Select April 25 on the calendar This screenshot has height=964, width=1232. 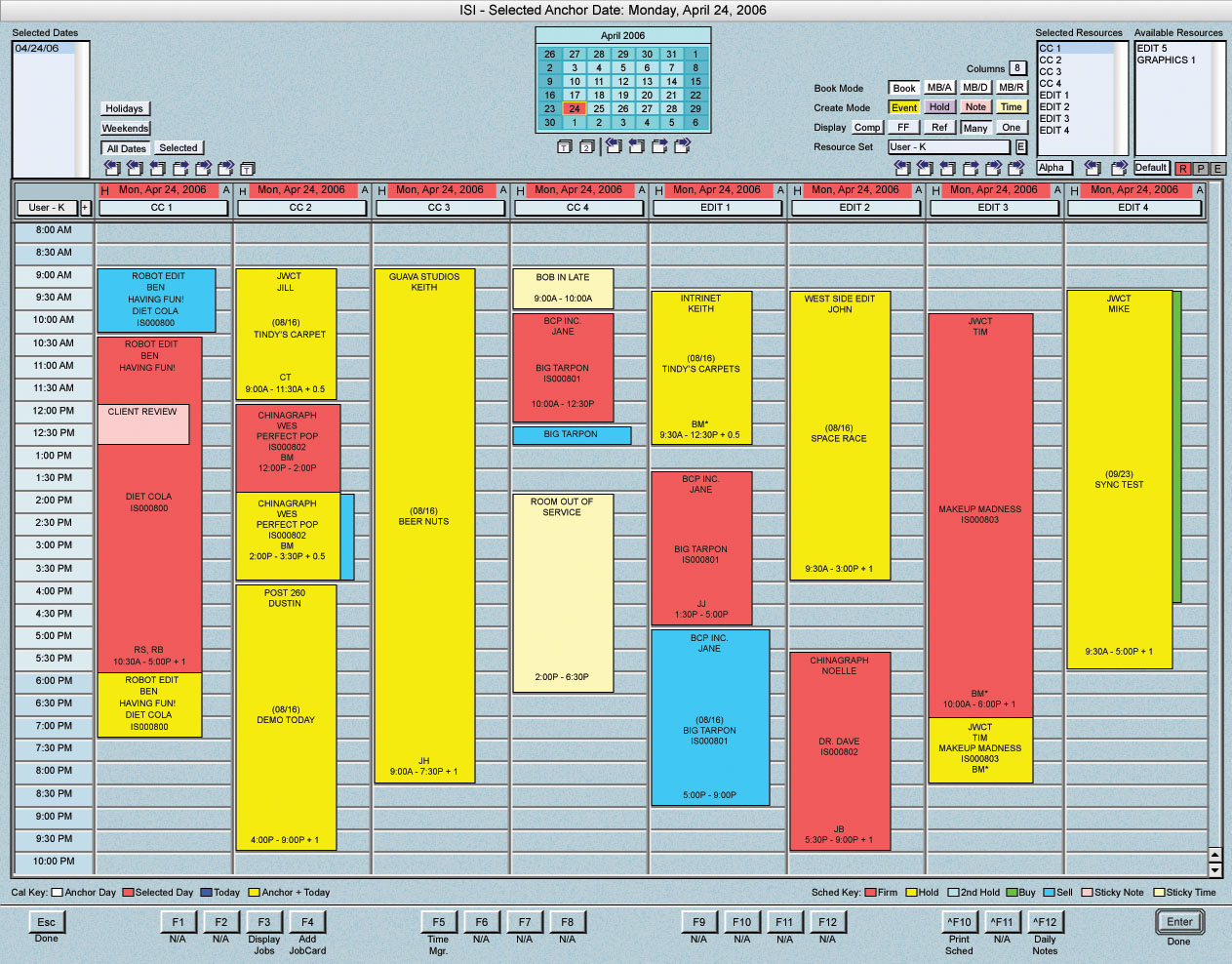599,109
